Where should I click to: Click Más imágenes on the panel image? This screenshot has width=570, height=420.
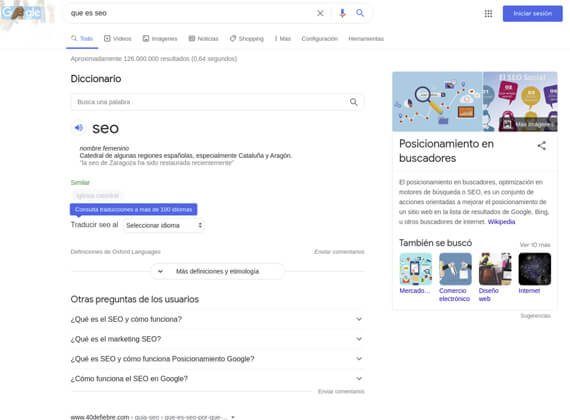(x=529, y=124)
